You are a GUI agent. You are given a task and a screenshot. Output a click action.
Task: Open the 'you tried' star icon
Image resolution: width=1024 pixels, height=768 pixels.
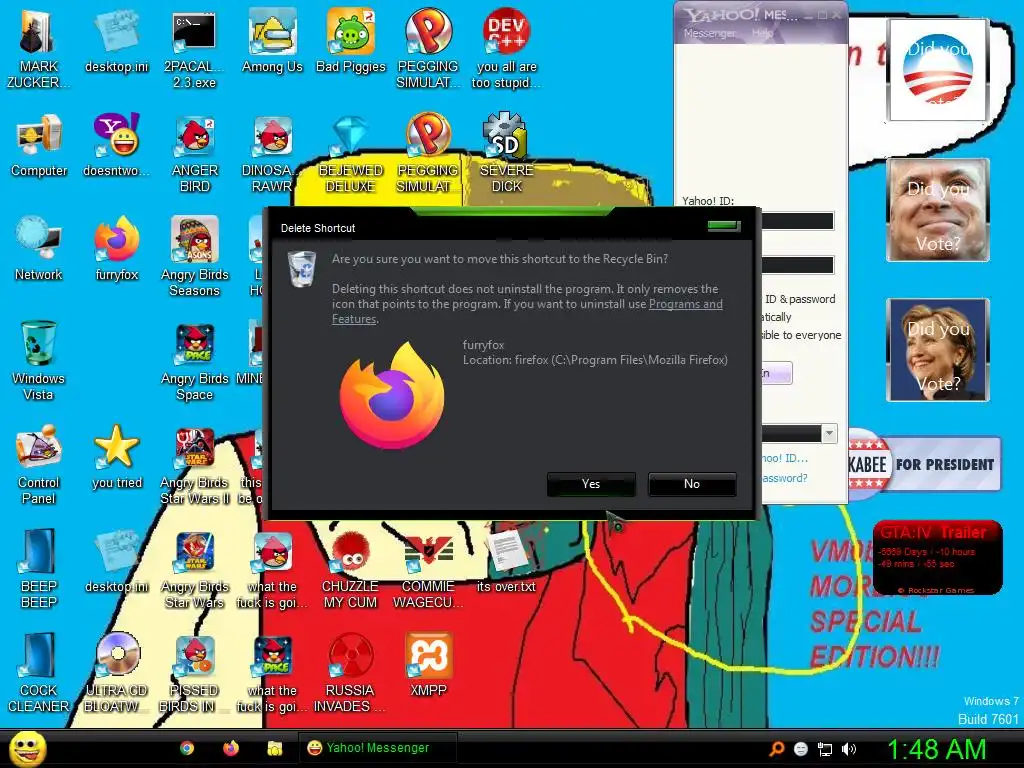(x=116, y=456)
